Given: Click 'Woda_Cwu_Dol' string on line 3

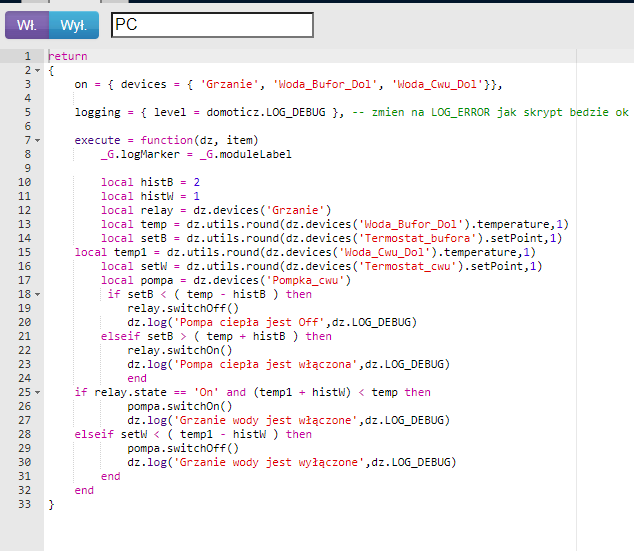Looking at the screenshot, I should click(437, 84).
